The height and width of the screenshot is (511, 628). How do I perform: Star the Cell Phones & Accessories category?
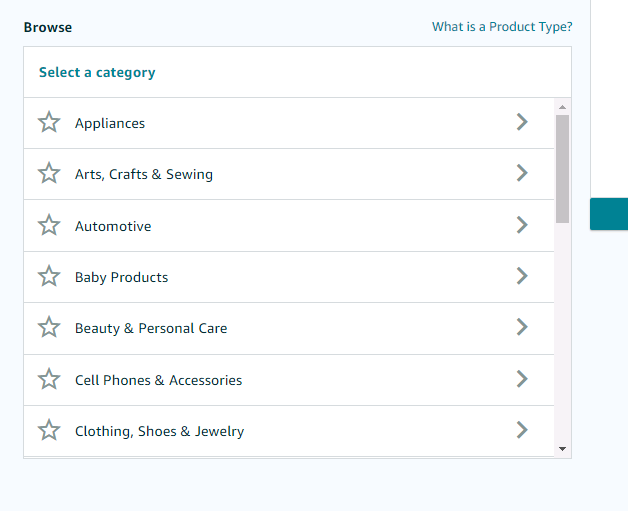click(49, 380)
